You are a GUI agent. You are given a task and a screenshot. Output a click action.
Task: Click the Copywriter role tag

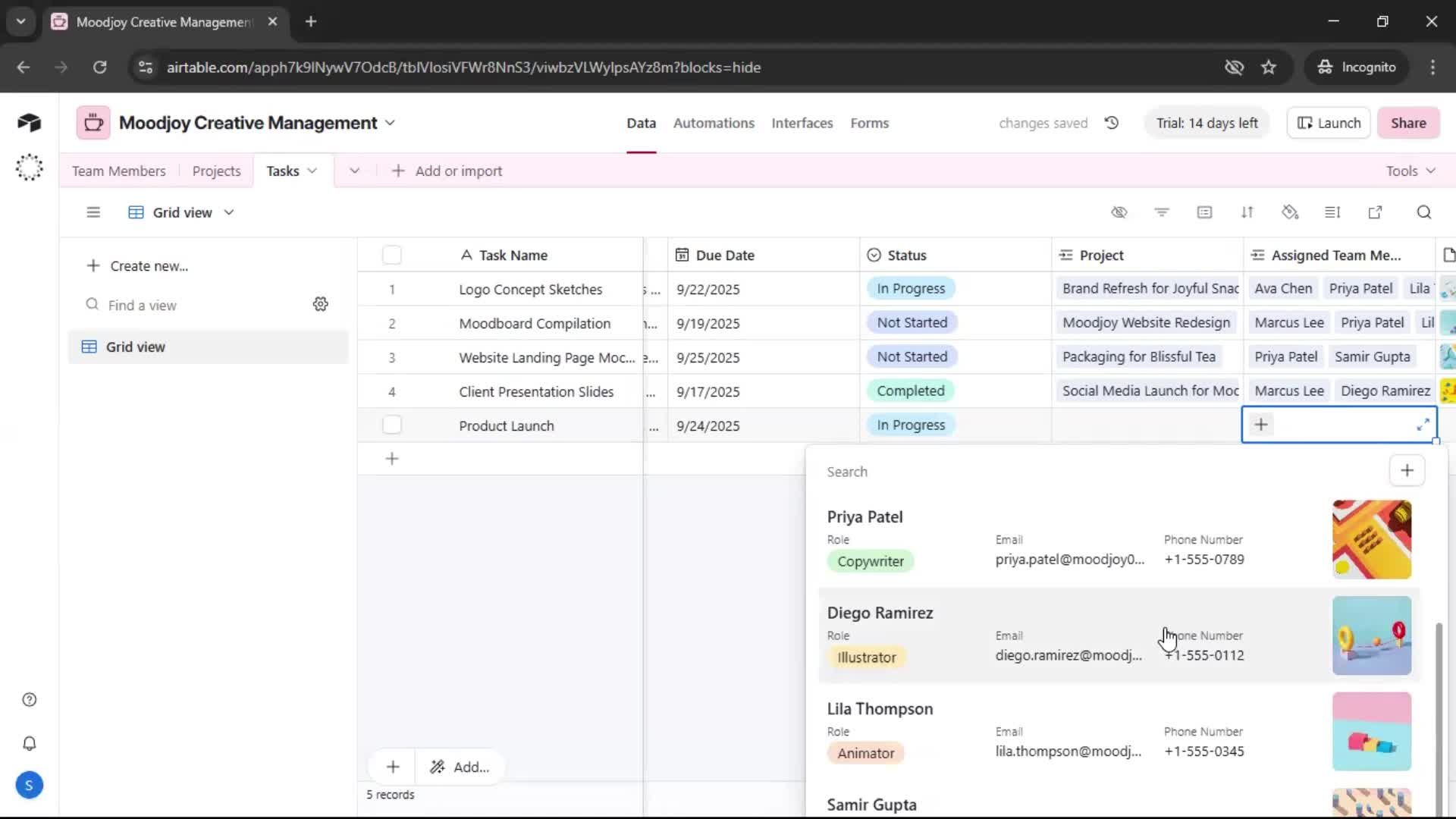coord(871,562)
